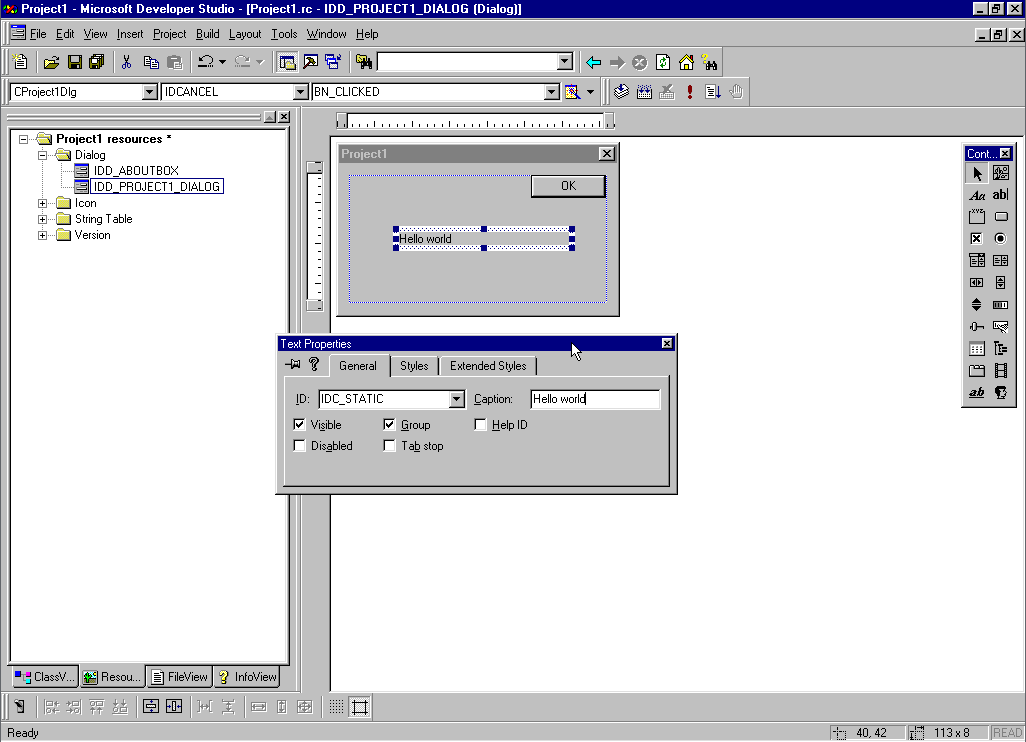Select IDD_PROJECT1_DIALOG in resource tree

click(156, 186)
